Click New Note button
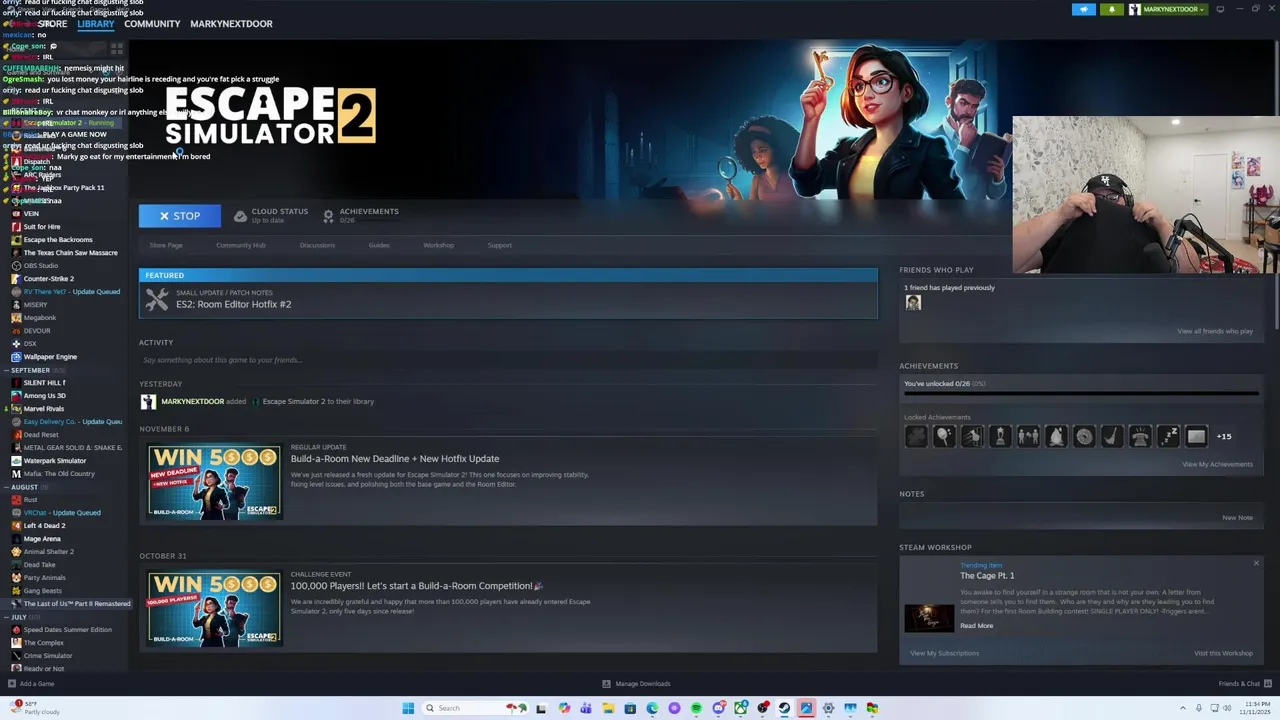The width and height of the screenshot is (1280, 720). 1237,518
